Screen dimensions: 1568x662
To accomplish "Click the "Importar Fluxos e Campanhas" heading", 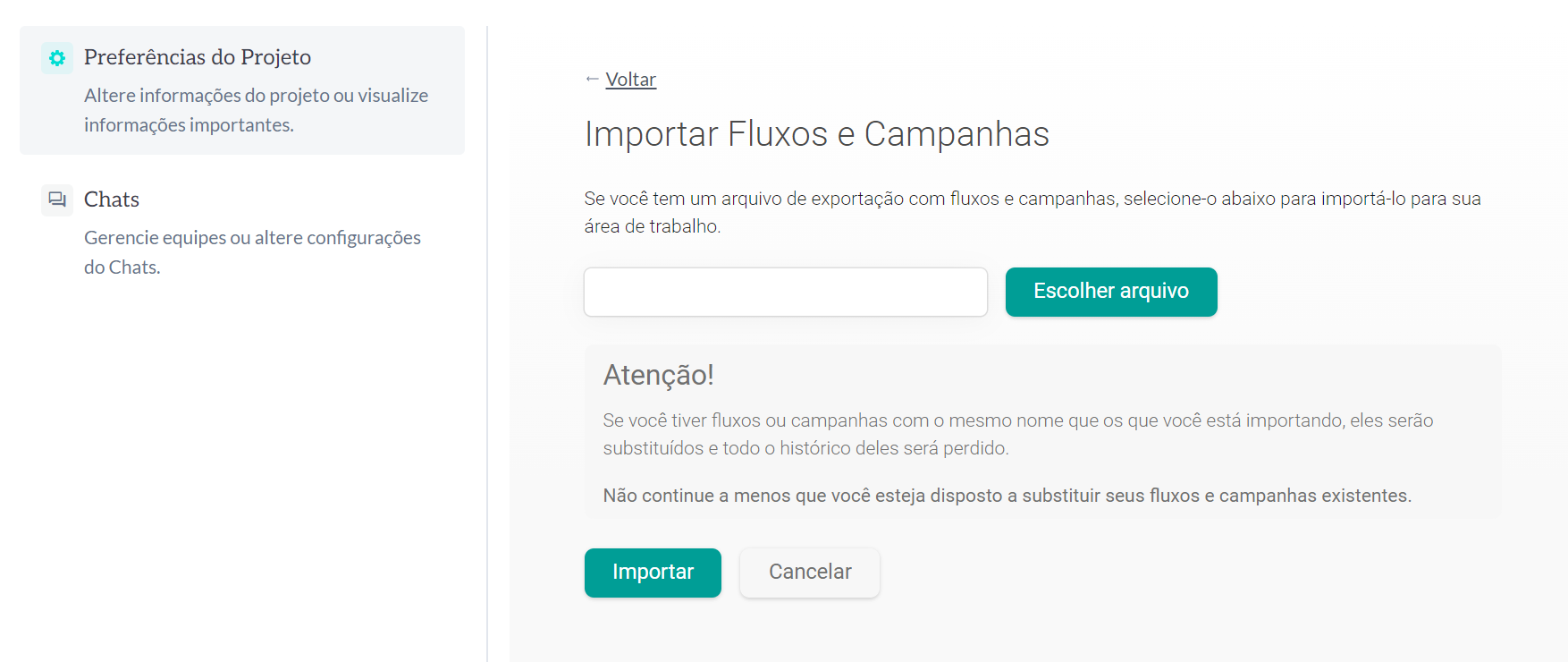I will (816, 134).
